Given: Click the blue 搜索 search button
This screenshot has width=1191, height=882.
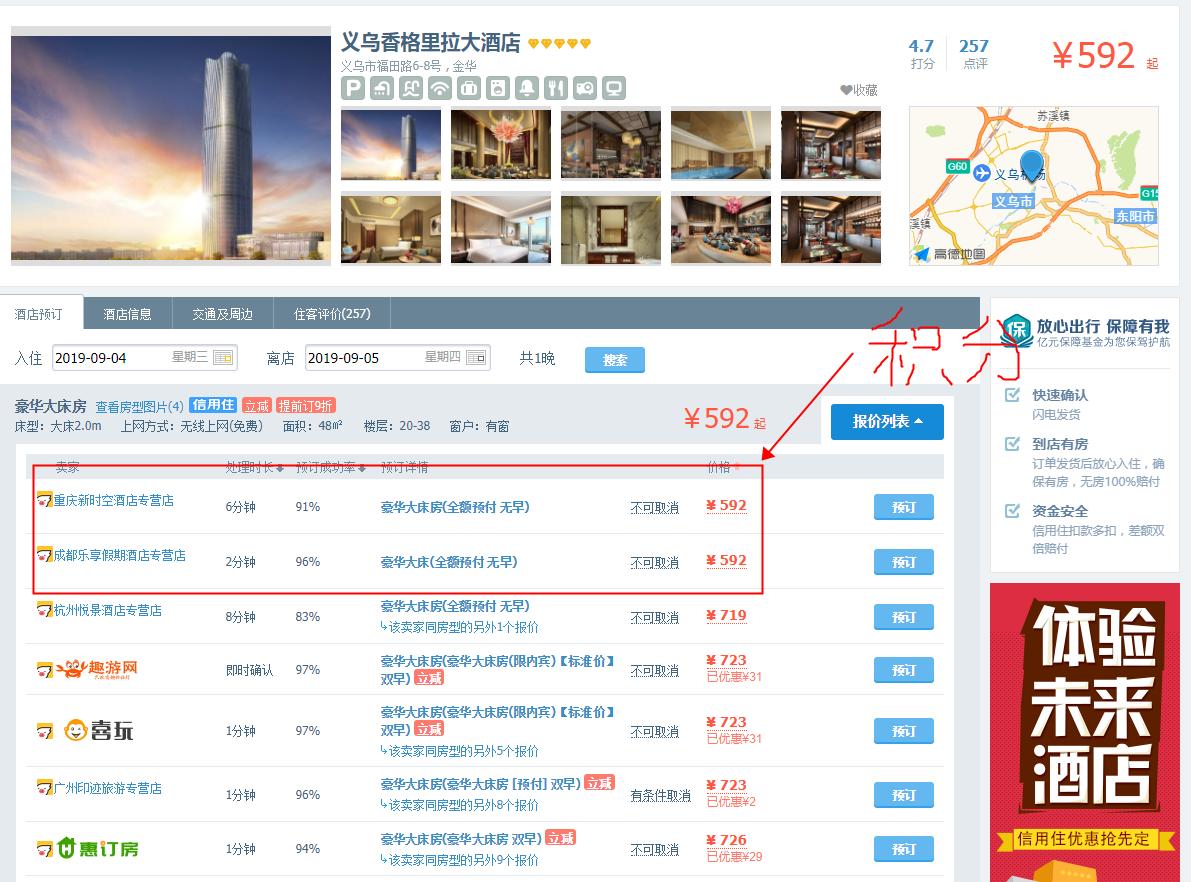Looking at the screenshot, I should (x=614, y=359).
